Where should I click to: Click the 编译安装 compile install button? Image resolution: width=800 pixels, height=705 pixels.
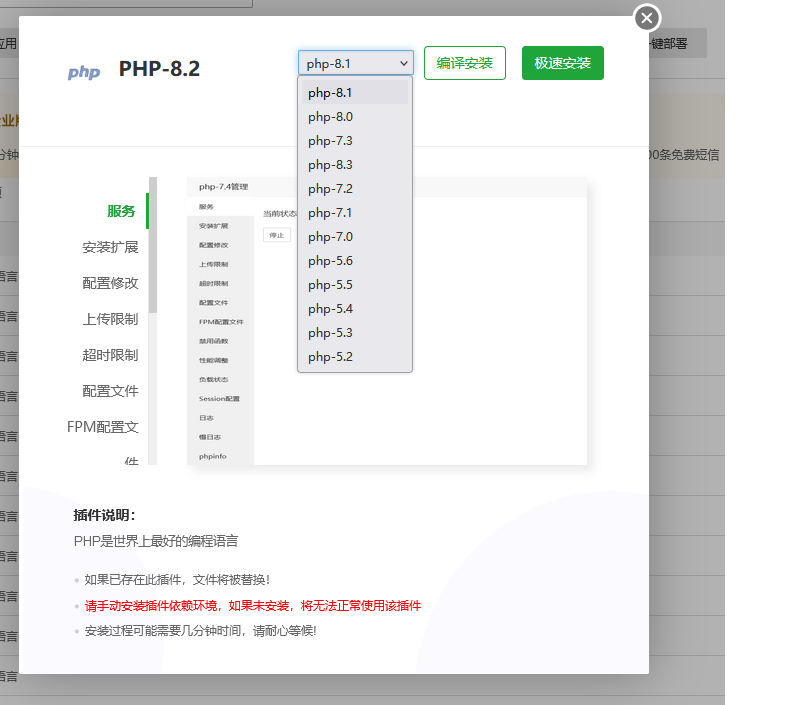[x=465, y=63]
